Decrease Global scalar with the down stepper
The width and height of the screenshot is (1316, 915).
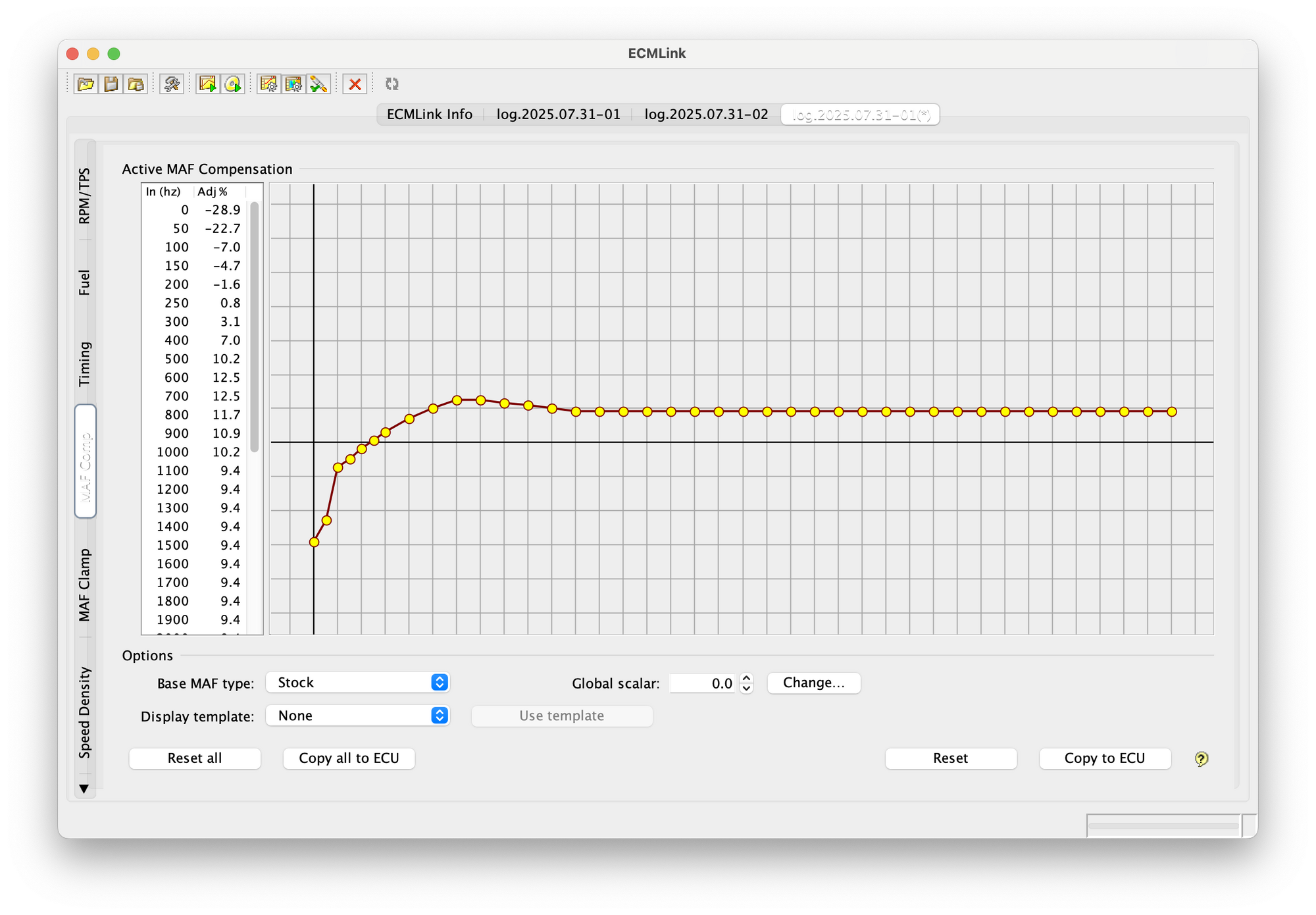click(x=746, y=689)
